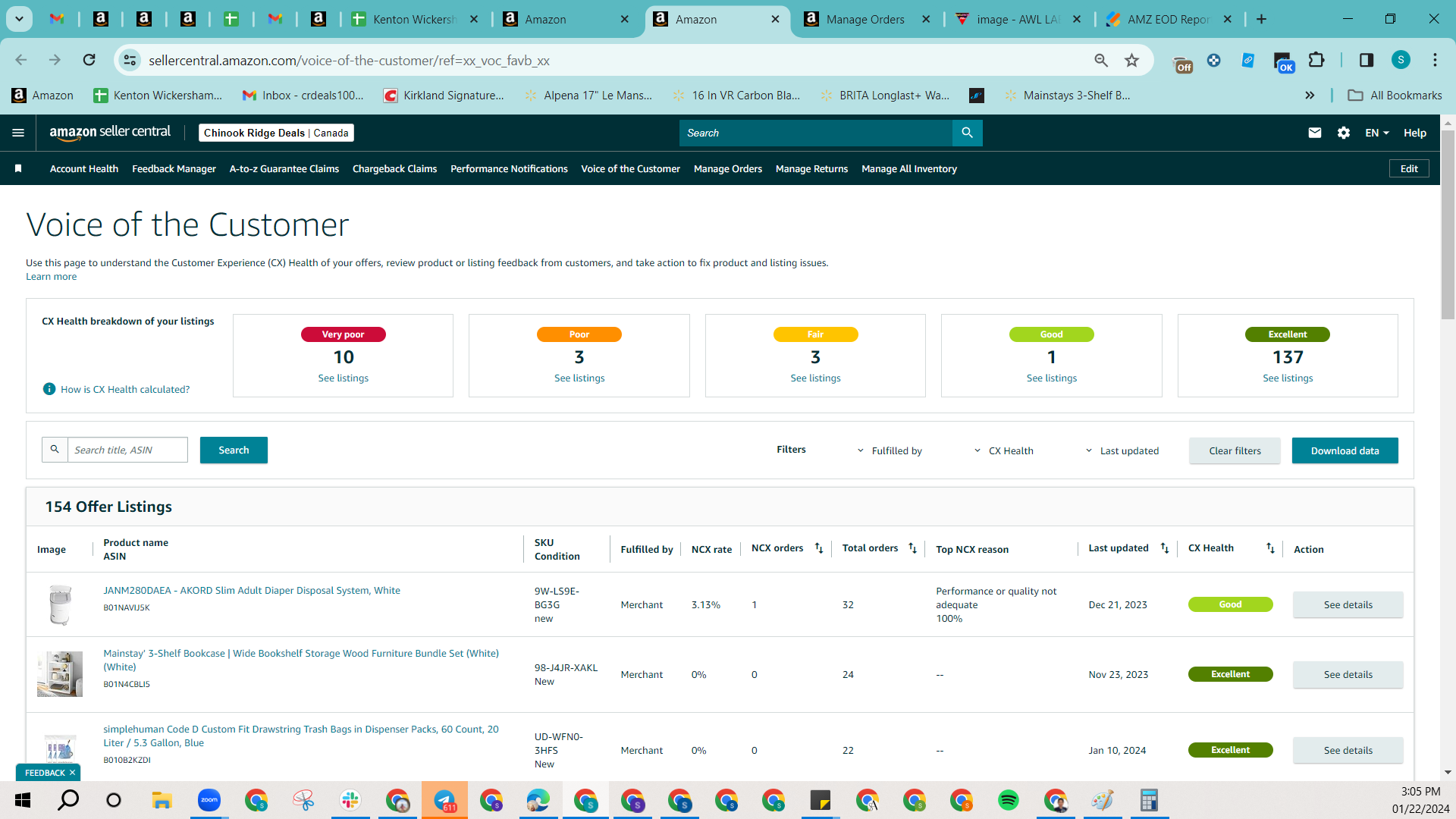The image size is (1456, 819).
Task: Sort listings by Last updated arrows
Action: point(1165,548)
